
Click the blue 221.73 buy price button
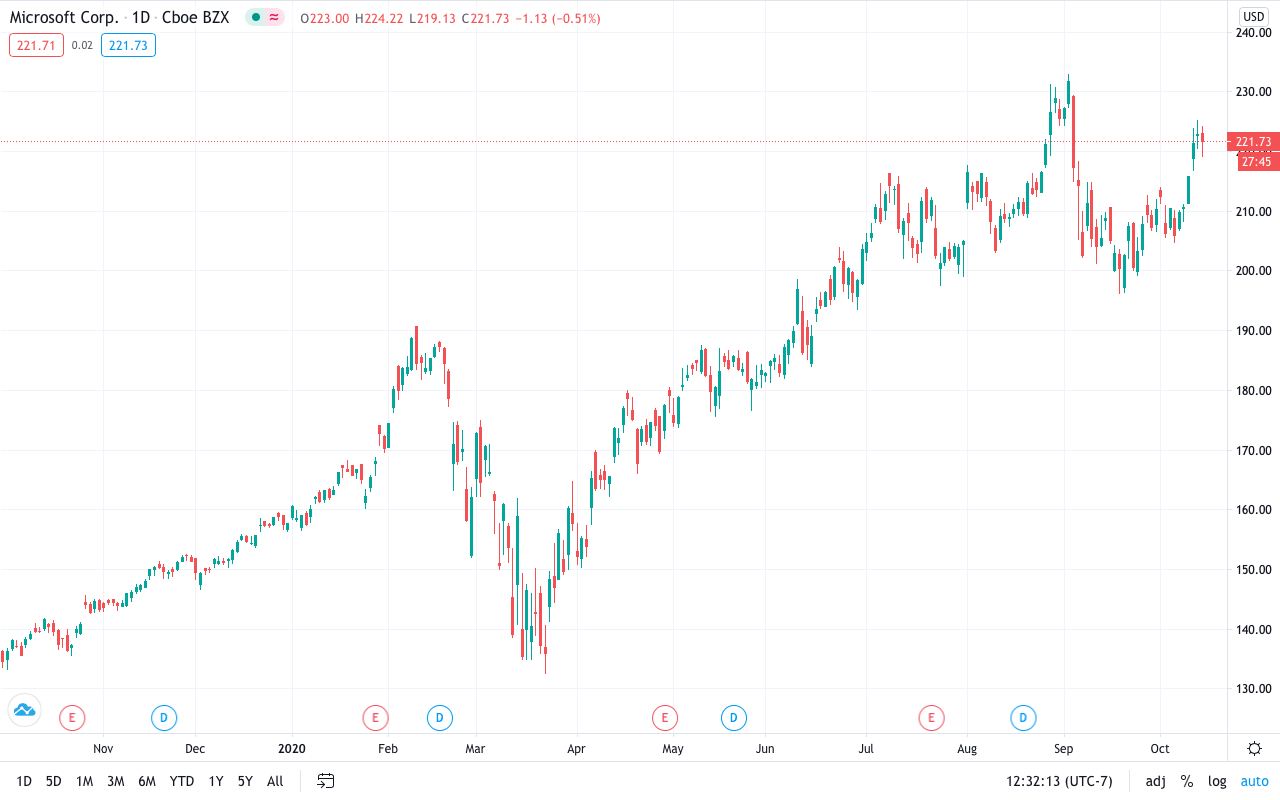click(128, 45)
